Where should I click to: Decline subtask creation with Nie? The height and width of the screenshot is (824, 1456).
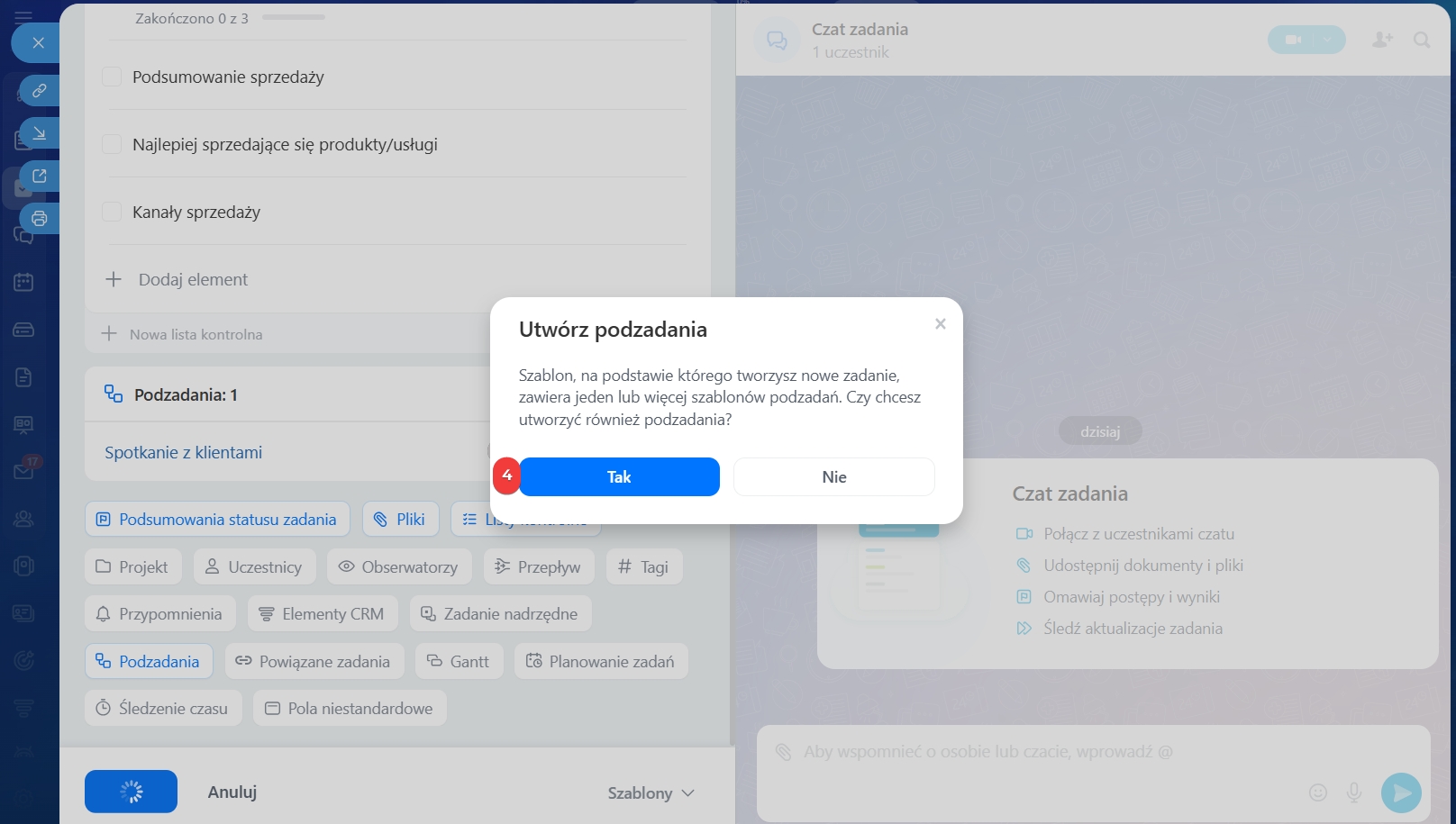(833, 477)
